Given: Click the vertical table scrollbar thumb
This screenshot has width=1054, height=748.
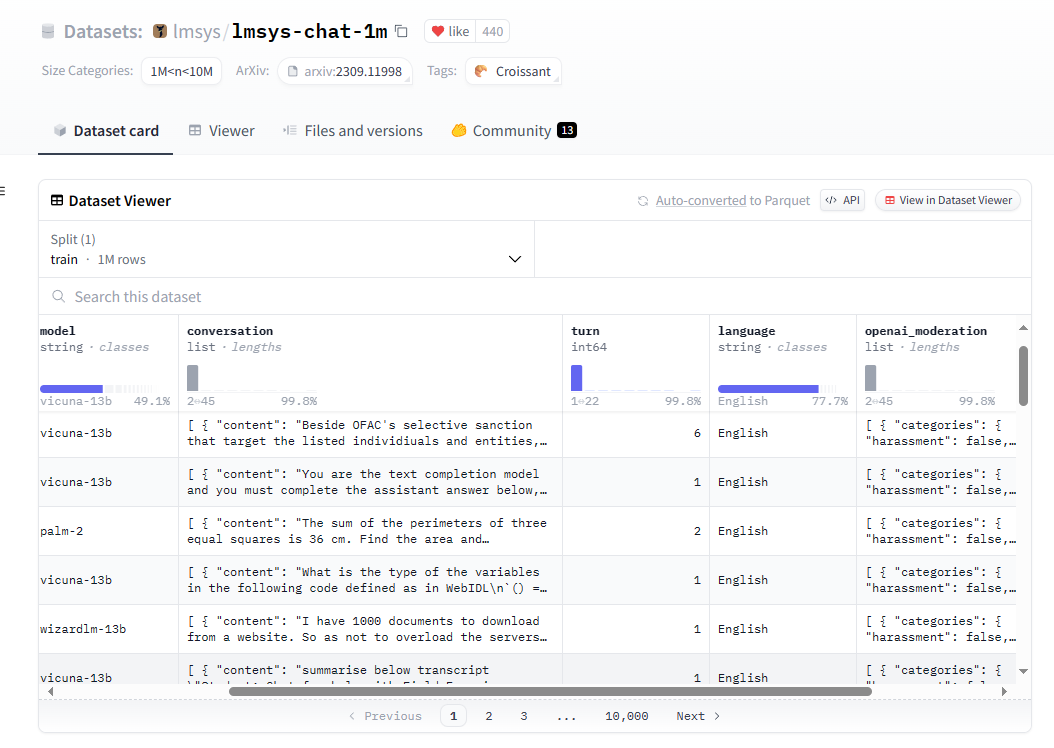Looking at the screenshot, I should click(1023, 376).
